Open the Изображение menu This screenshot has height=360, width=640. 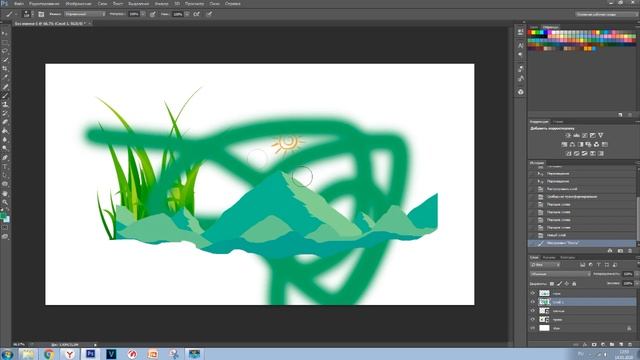[x=78, y=4]
